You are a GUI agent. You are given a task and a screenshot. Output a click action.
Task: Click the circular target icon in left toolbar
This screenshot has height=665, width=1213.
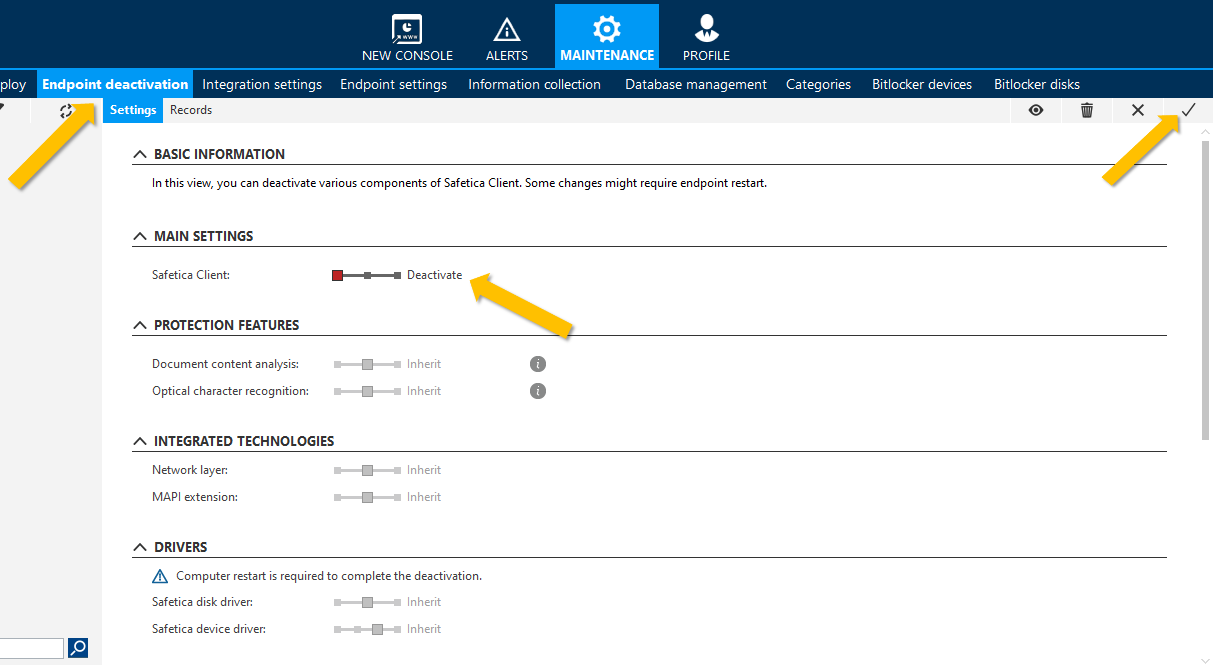tap(66, 111)
